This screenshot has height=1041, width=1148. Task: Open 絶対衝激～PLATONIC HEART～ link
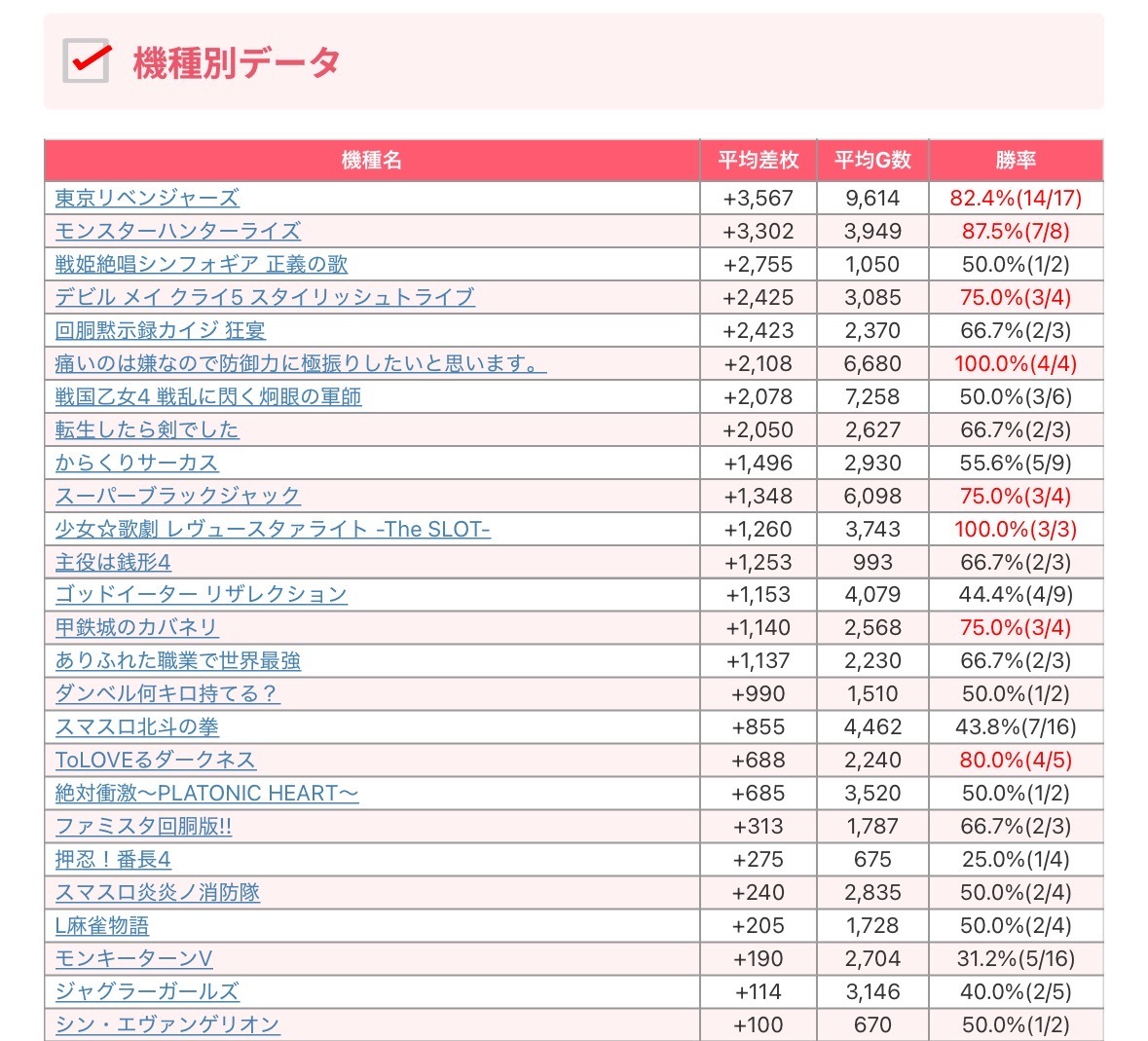tap(207, 793)
